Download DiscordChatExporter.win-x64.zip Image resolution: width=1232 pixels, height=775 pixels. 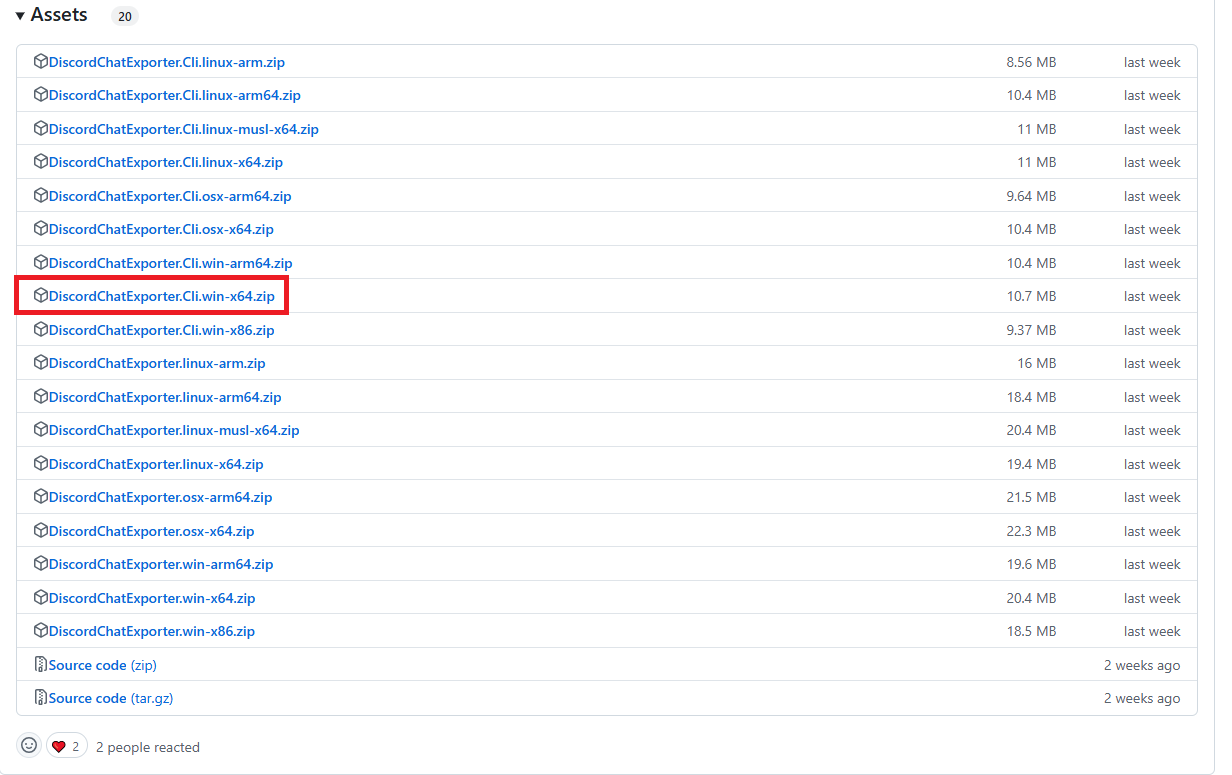click(152, 598)
